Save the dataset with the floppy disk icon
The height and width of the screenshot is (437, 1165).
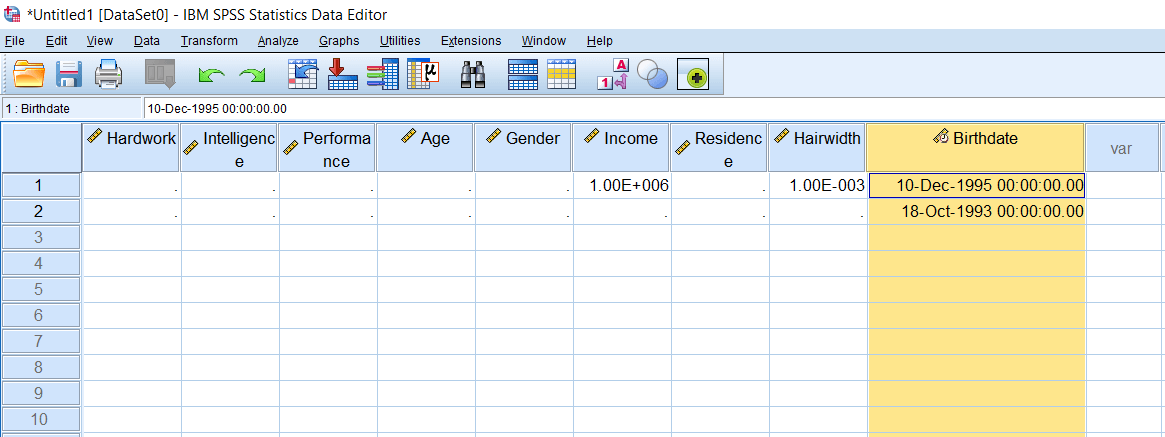pos(68,74)
